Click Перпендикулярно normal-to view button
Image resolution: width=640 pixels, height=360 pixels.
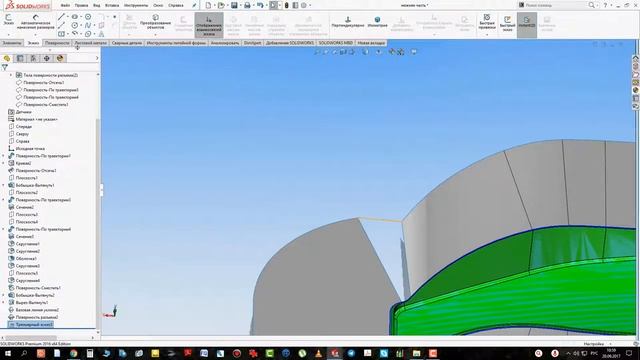click(348, 22)
